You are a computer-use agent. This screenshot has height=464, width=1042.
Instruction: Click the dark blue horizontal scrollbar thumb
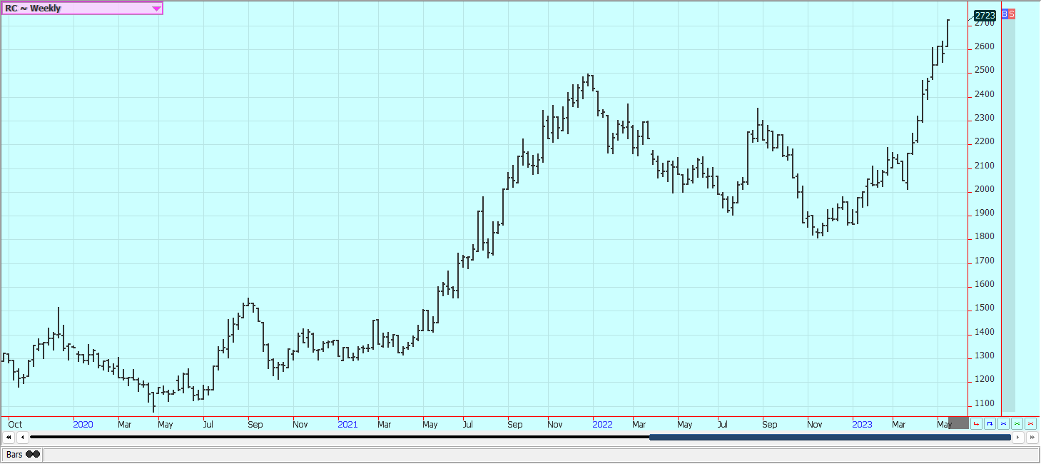point(830,437)
